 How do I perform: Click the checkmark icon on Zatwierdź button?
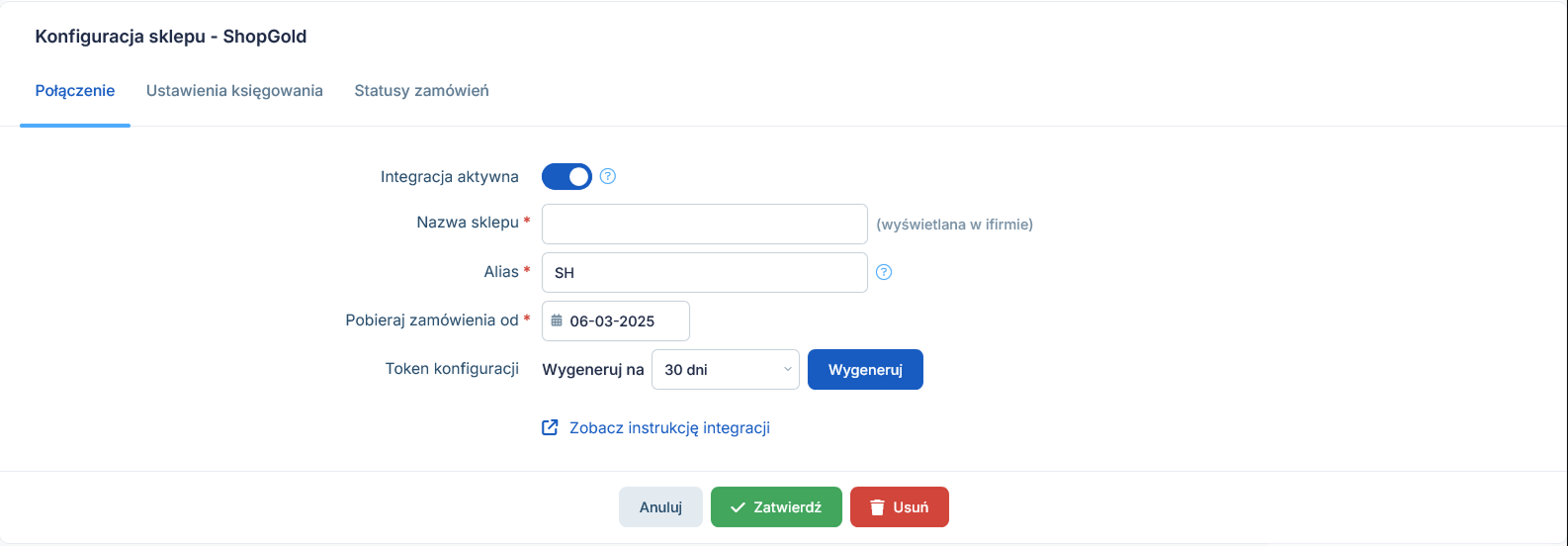click(738, 507)
